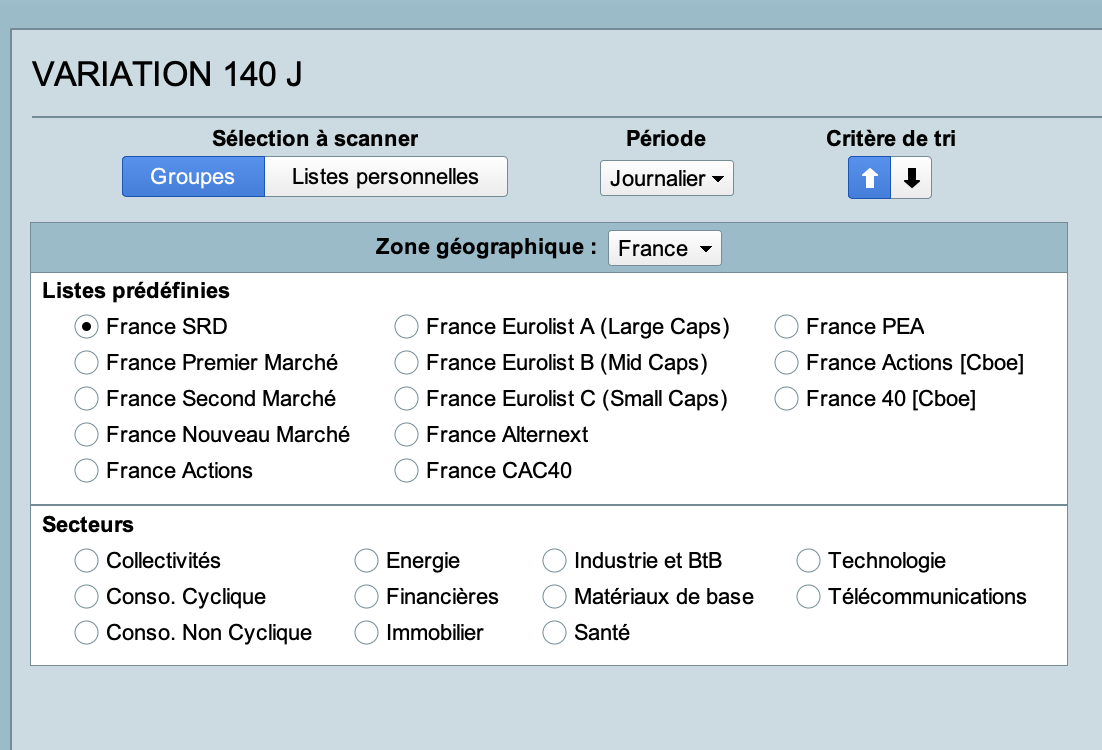Pick the France PEA list
The width and height of the screenshot is (1102, 750).
pos(787,327)
